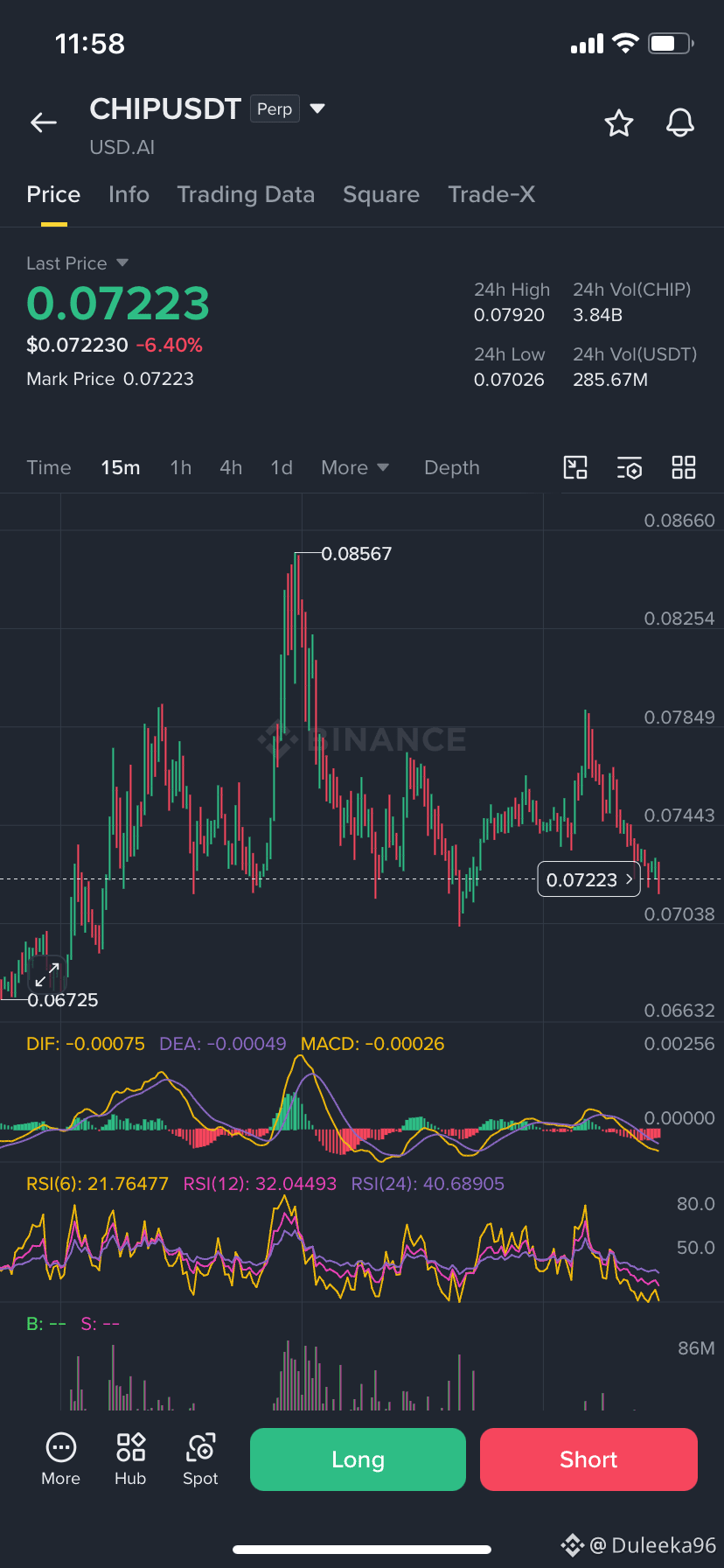This screenshot has width=724, height=1568.
Task: Tap the 0.08567 chart high label
Action: 357,554
